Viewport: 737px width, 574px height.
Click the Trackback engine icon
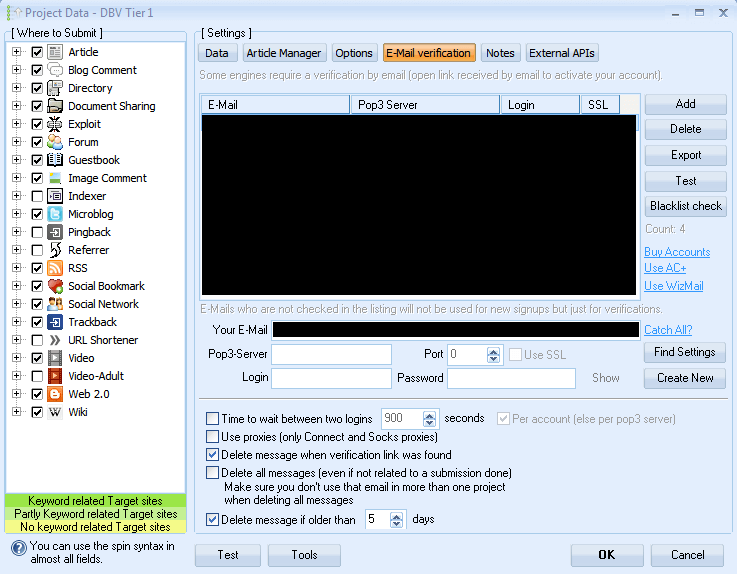[x=55, y=322]
